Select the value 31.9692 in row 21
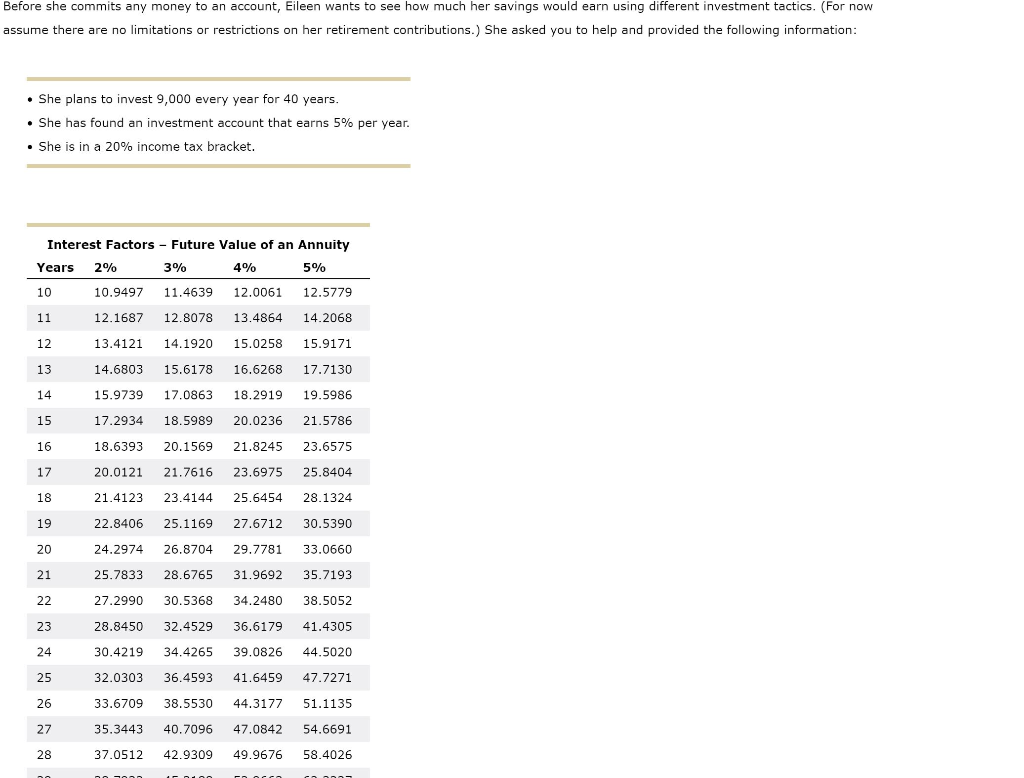 click(258, 575)
